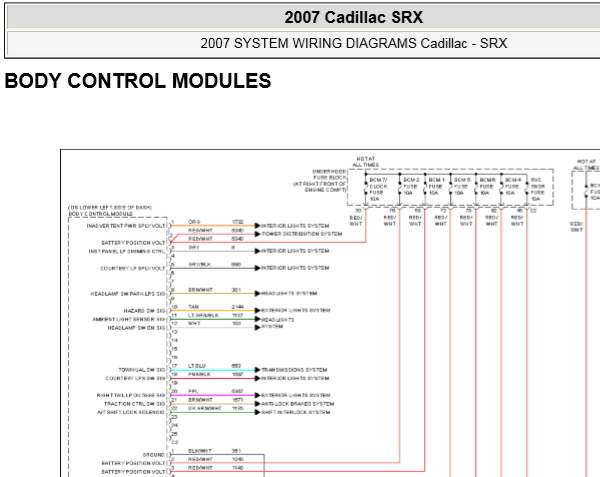Select "EXTERIOR LIGHTS SYSTEM" on the PPL wire
600x477 pixels.
[295, 395]
